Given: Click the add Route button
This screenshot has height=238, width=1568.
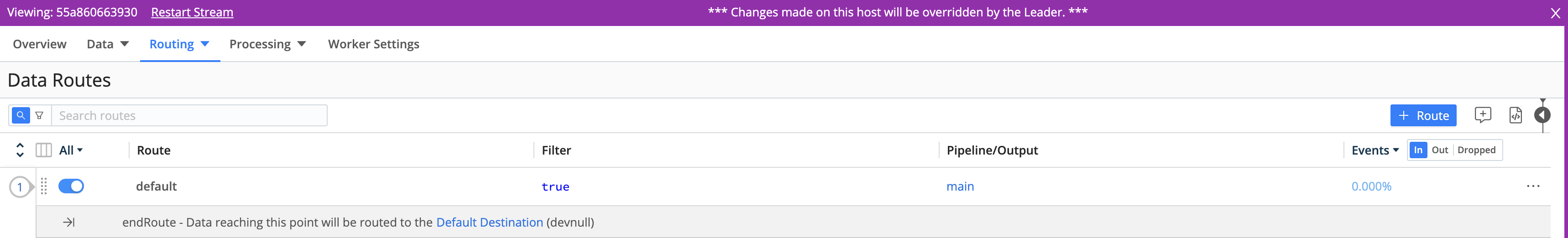Looking at the screenshot, I should click(1422, 115).
